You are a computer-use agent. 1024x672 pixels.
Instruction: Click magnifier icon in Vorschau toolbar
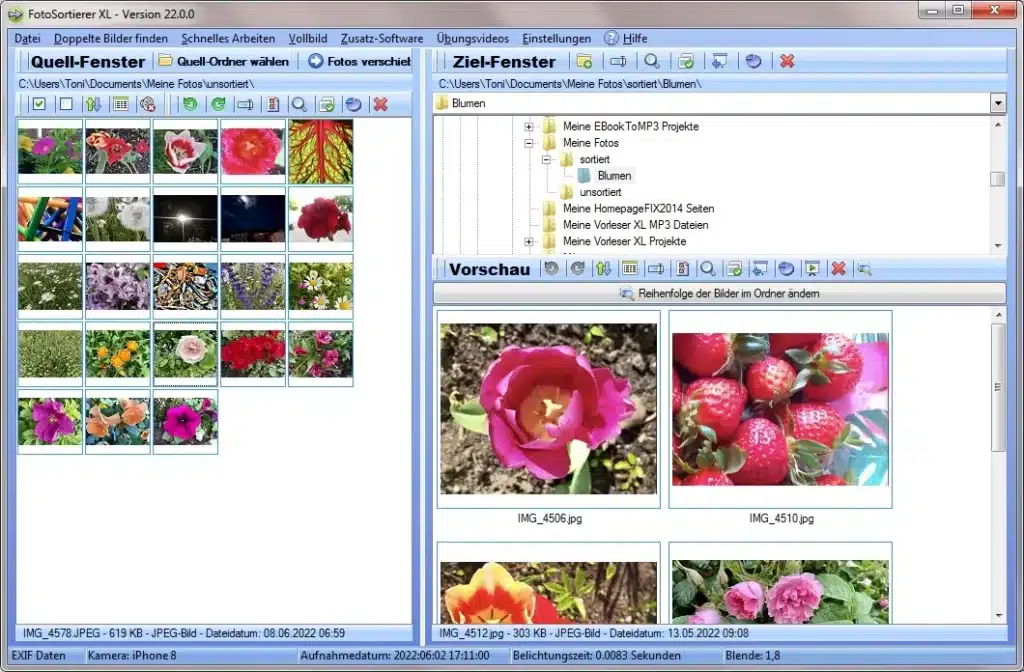708,268
